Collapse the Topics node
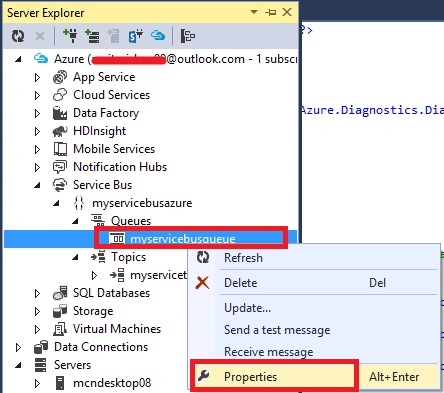This screenshot has height=393, width=444. click(75, 257)
